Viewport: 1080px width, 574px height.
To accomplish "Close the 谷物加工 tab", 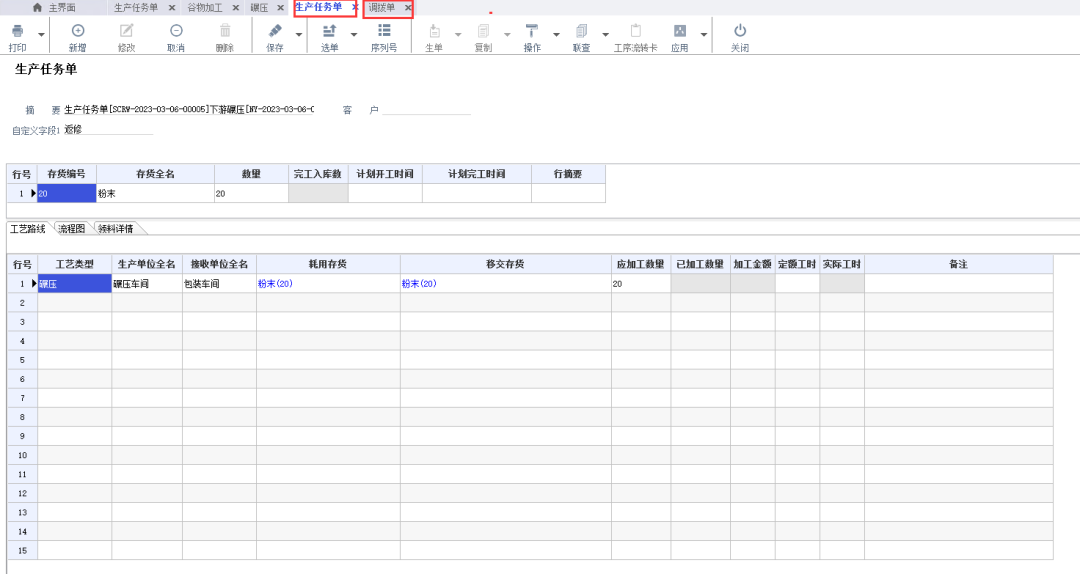I will pyautogui.click(x=236, y=8).
